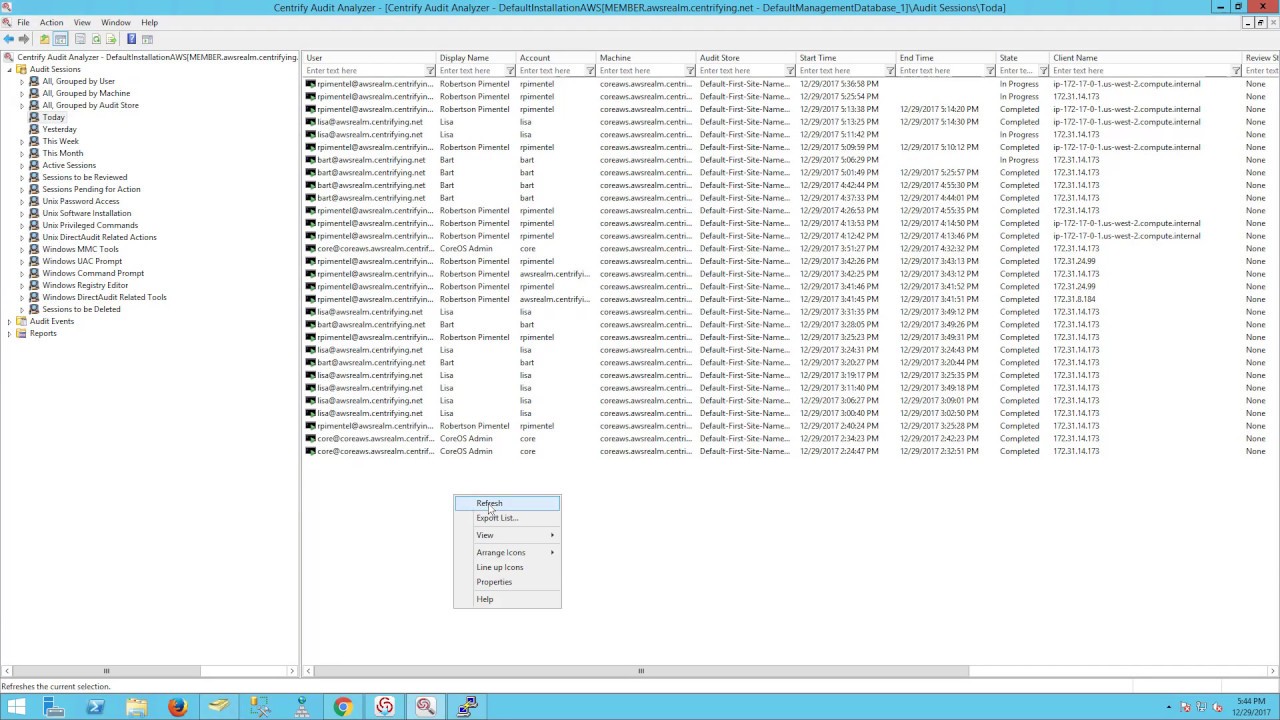1280x720 pixels.
Task: Toggle the Show/Hide Console Tree icon
Action: (x=61, y=39)
